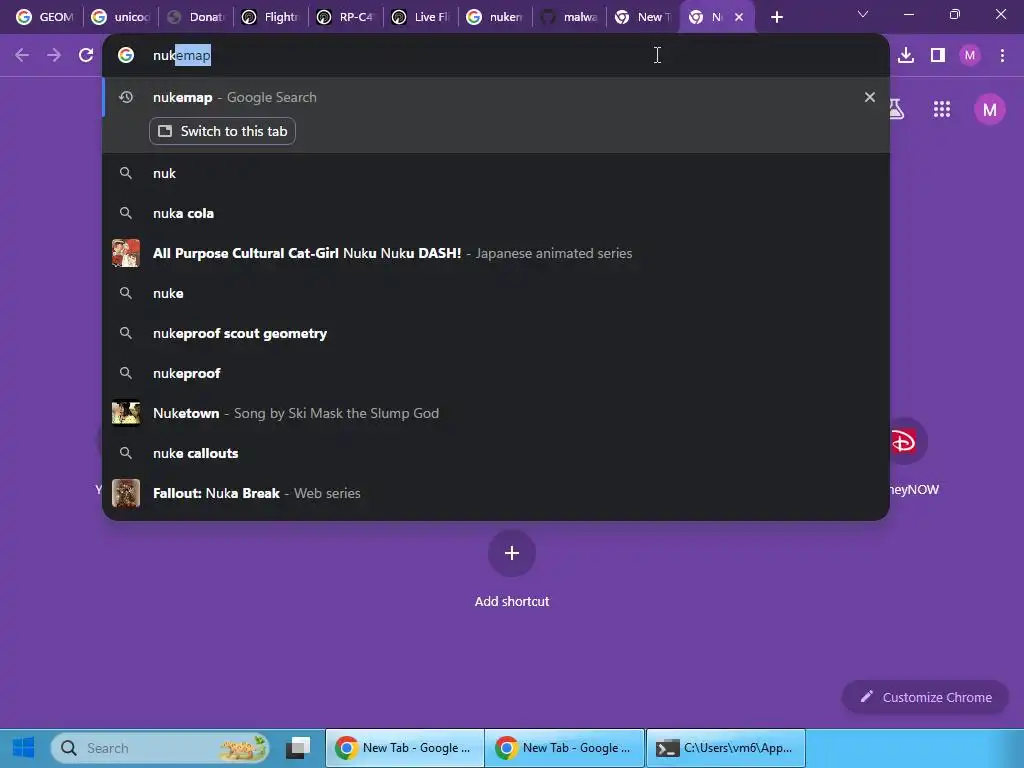1024x768 pixels.
Task: Open the Windows Start menu
Action: pyautogui.click(x=24, y=748)
